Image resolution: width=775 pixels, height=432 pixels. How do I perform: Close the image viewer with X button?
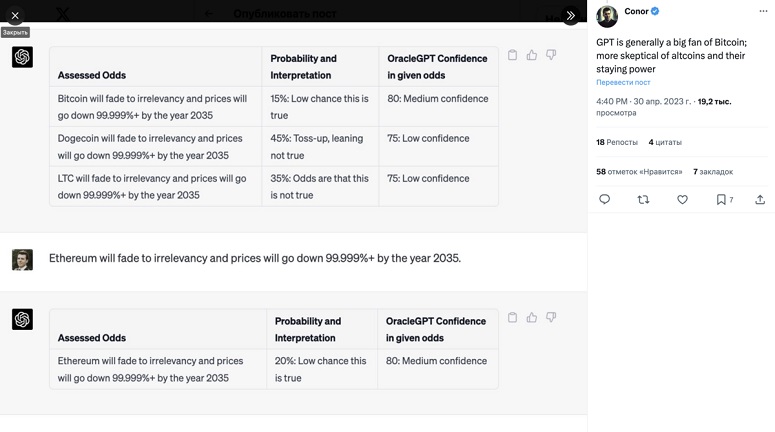15,15
